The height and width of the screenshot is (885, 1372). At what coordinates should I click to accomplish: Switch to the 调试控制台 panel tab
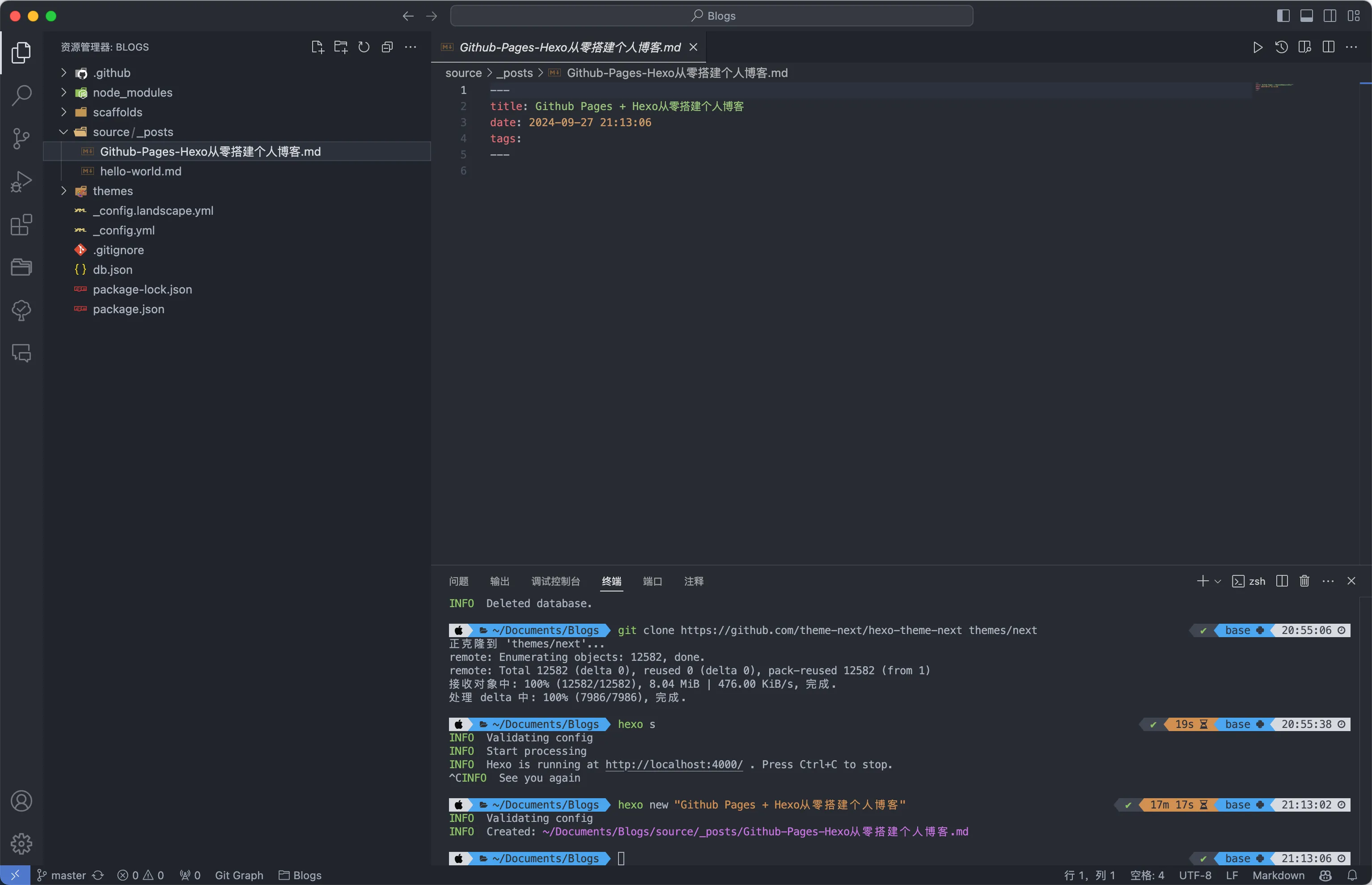555,581
